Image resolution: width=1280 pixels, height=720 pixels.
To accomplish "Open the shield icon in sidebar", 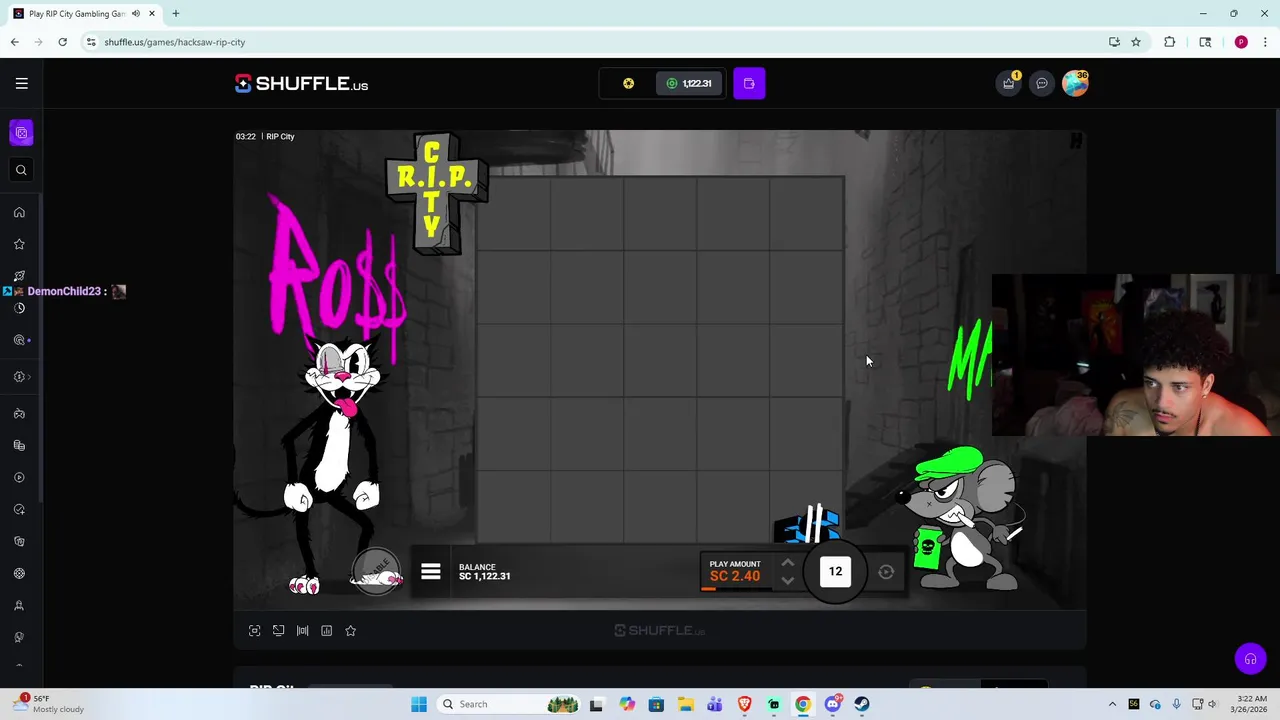I will tap(19, 542).
